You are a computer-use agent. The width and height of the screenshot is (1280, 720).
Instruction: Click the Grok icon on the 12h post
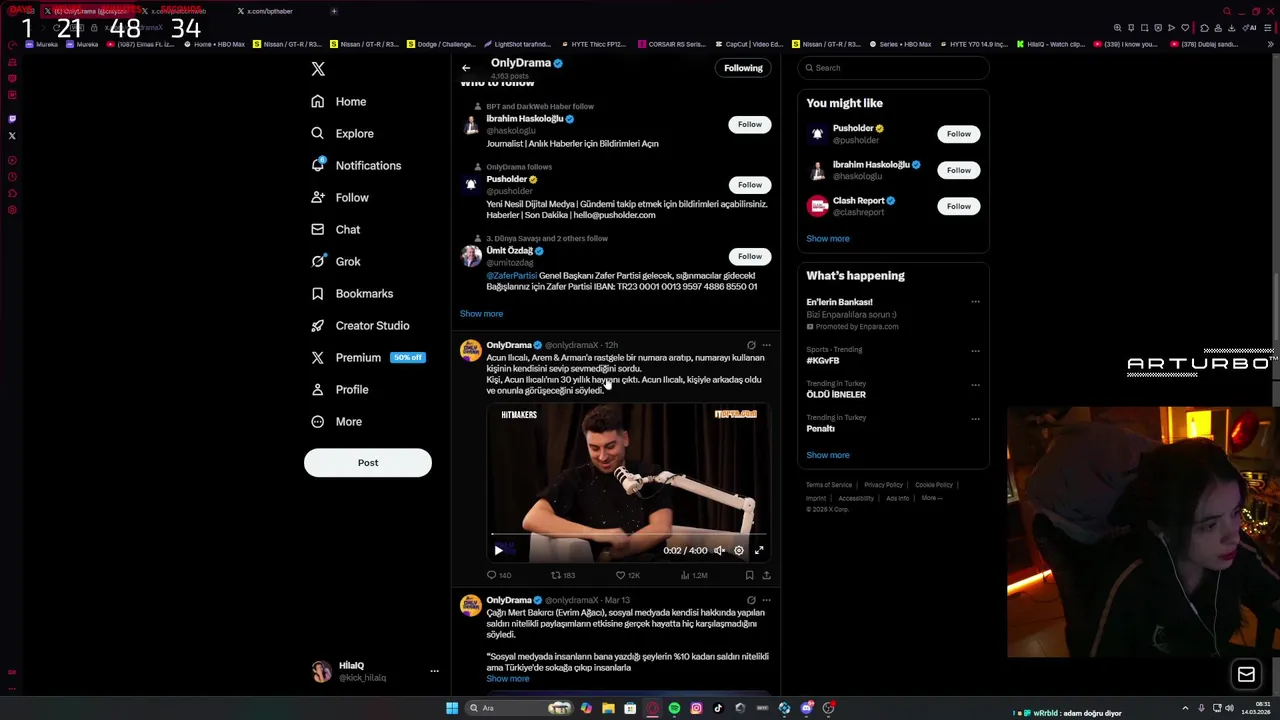click(x=751, y=346)
